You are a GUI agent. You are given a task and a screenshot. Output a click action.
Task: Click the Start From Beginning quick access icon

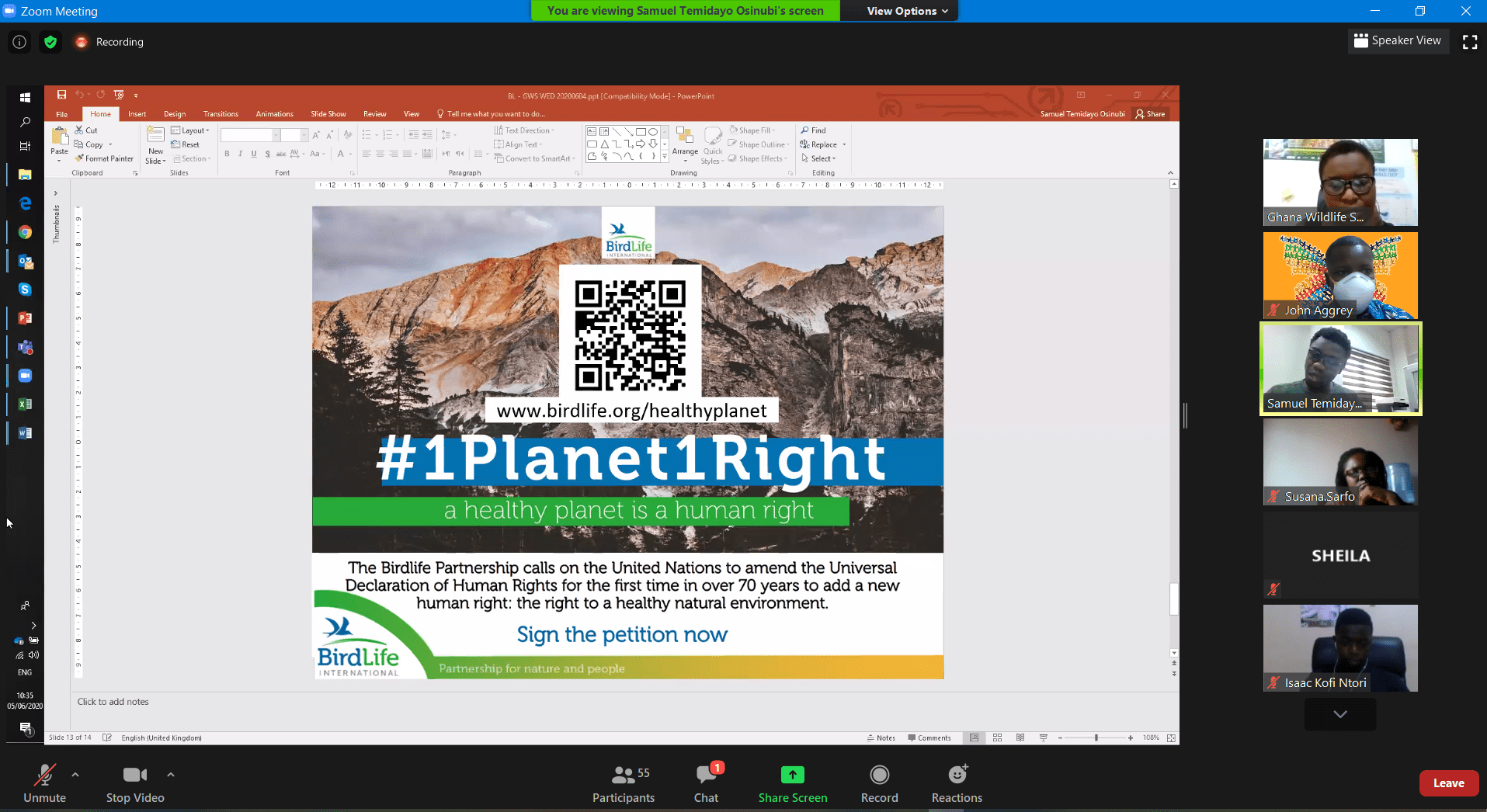coord(119,95)
